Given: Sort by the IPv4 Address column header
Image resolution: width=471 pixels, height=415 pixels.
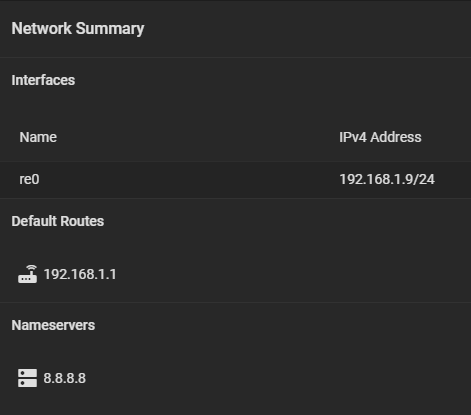Looking at the screenshot, I should pos(380,137).
